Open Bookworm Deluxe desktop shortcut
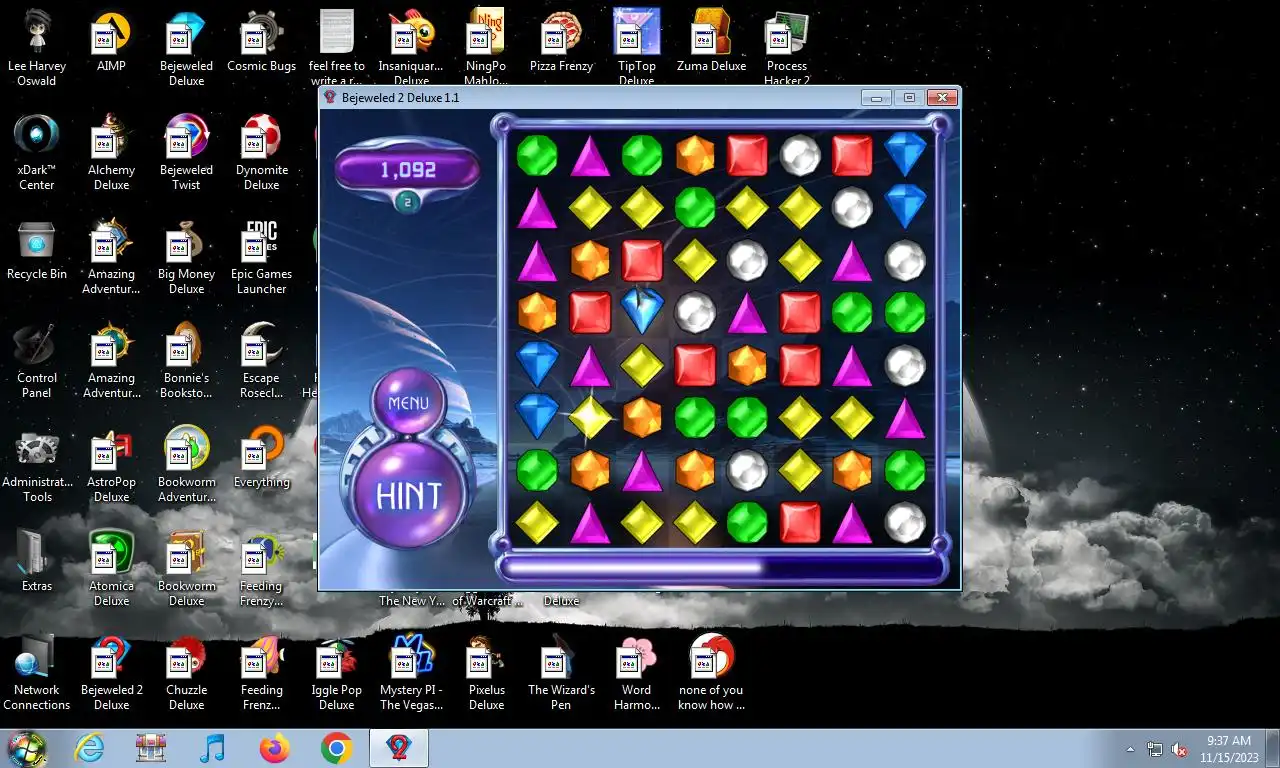This screenshot has width=1280, height=768. pyautogui.click(x=186, y=568)
